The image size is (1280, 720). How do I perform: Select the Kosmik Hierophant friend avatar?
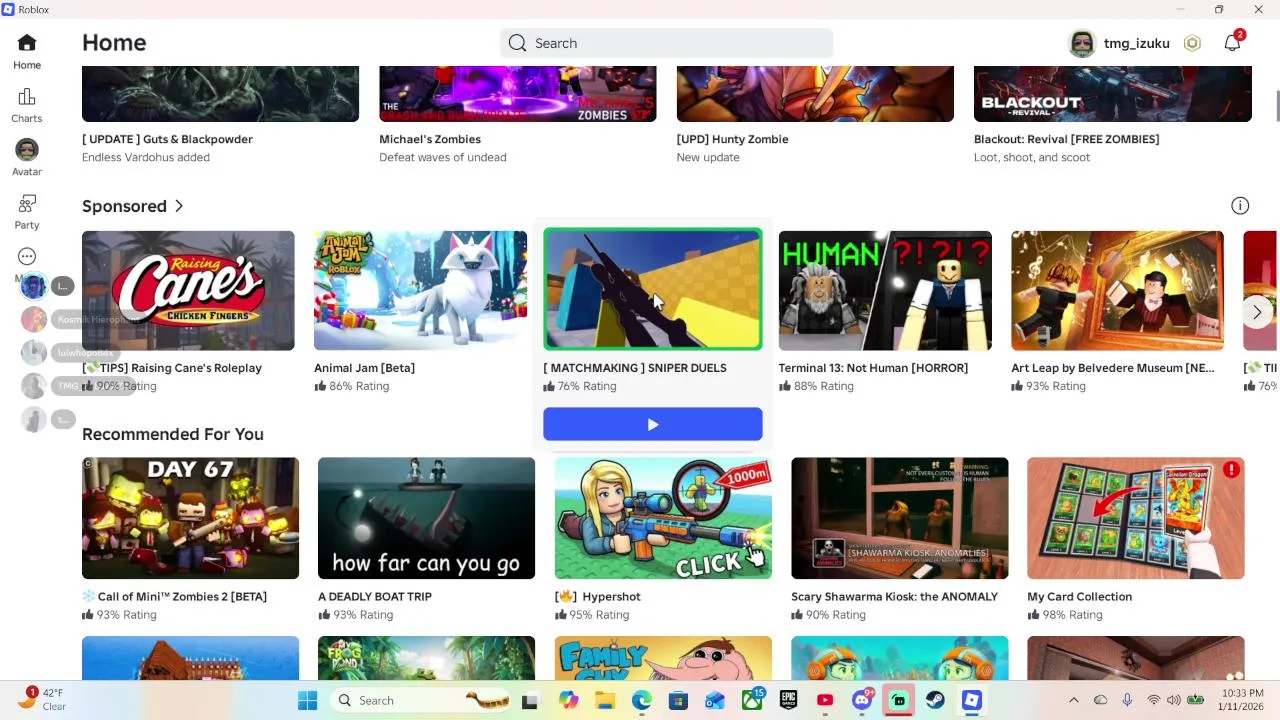[34, 319]
